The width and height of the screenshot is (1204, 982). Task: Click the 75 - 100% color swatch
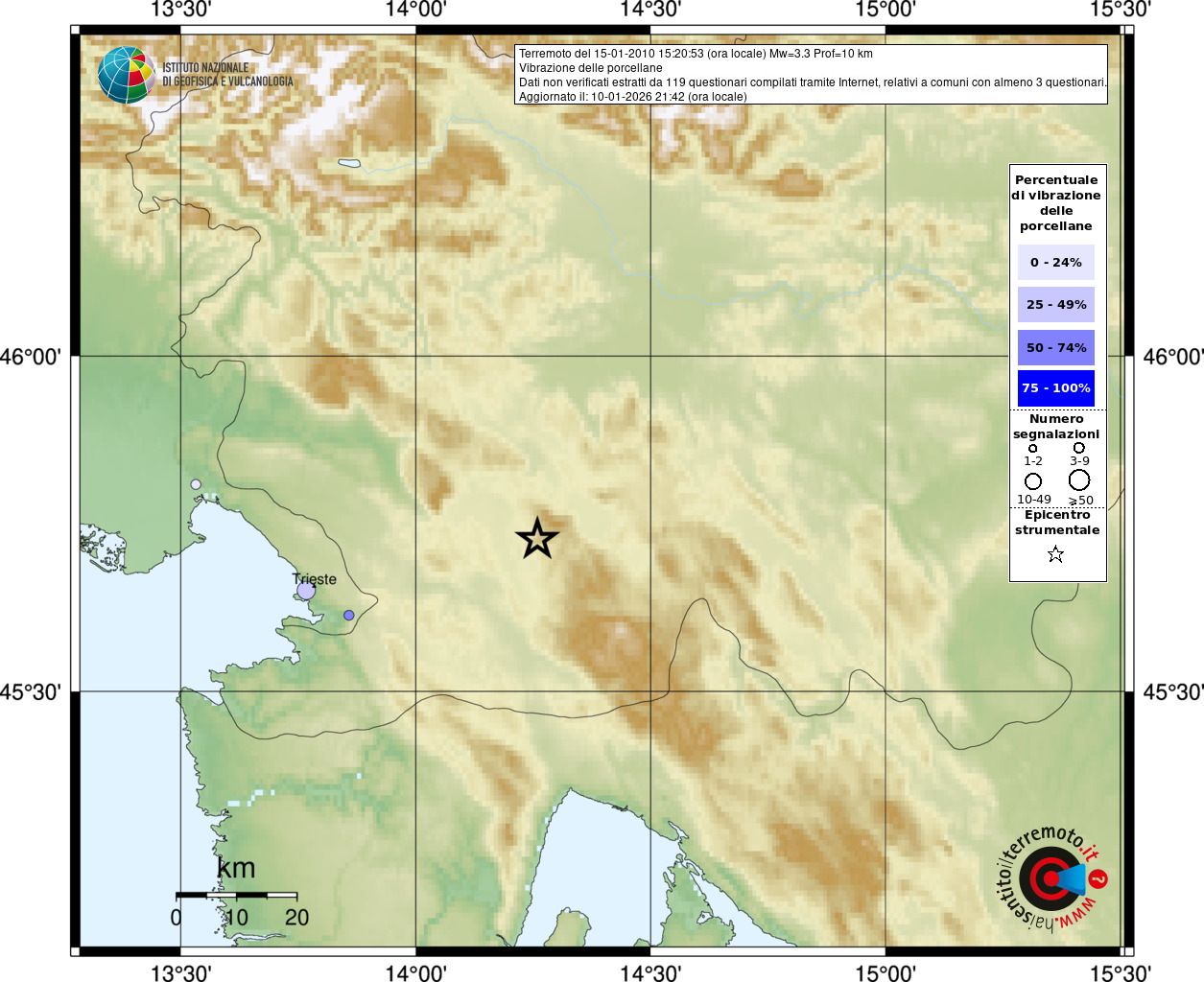pyautogui.click(x=1056, y=387)
